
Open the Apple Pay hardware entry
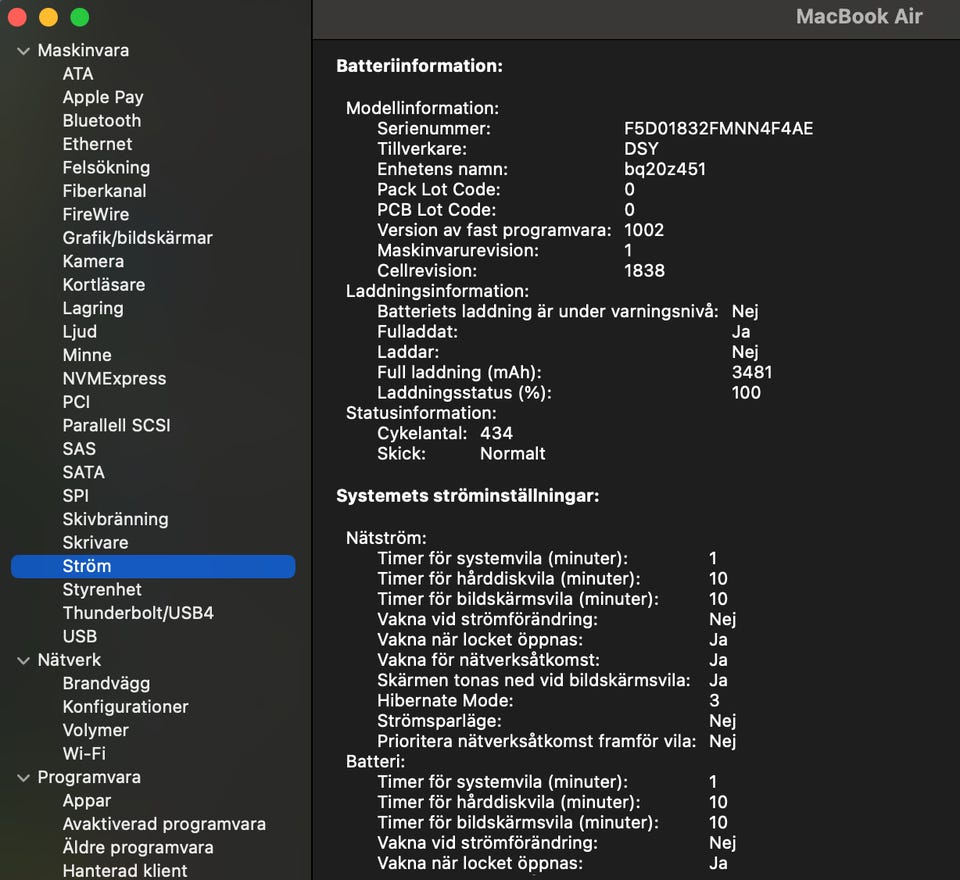[x=102, y=97]
